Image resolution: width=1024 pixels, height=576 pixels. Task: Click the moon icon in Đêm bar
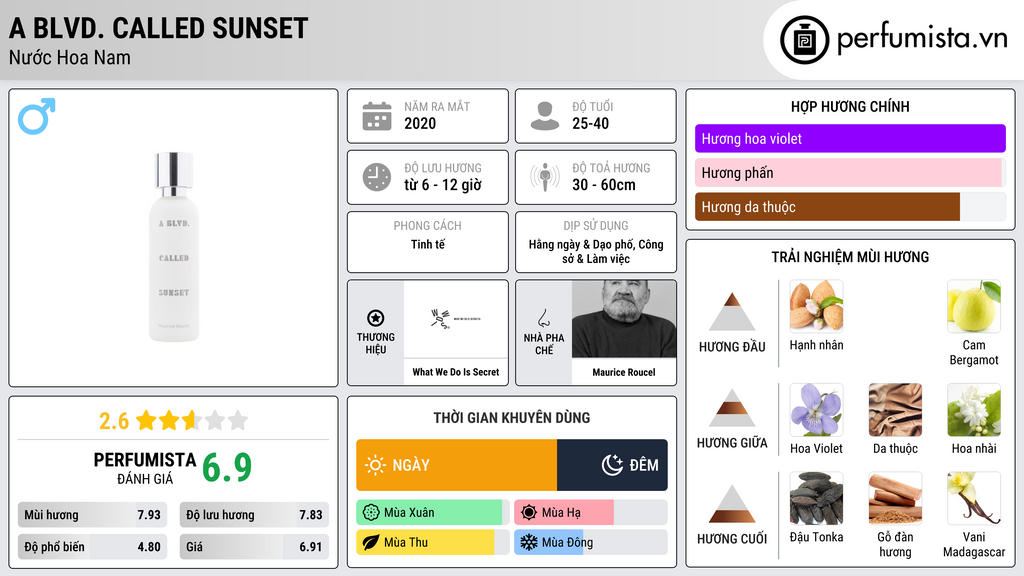[612, 465]
